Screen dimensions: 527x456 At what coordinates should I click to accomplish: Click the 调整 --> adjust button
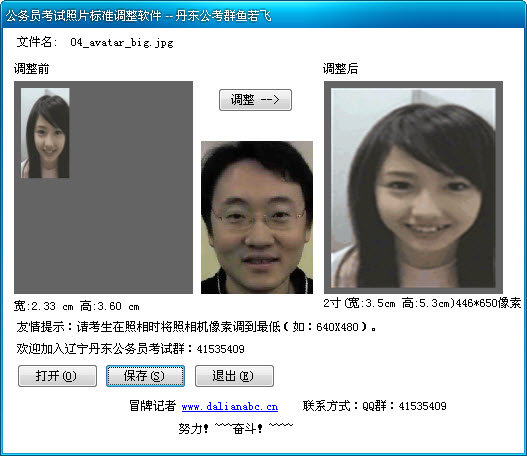tap(255, 100)
